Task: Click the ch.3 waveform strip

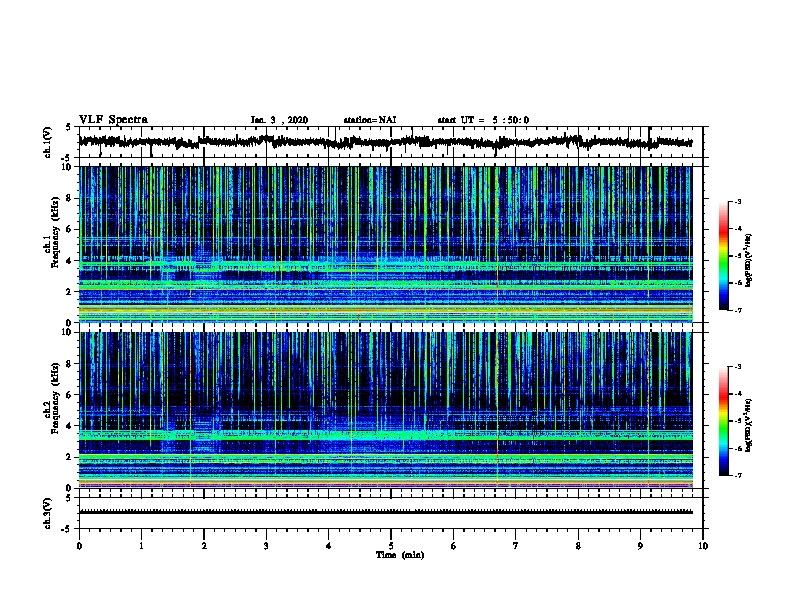Action: 391,513
